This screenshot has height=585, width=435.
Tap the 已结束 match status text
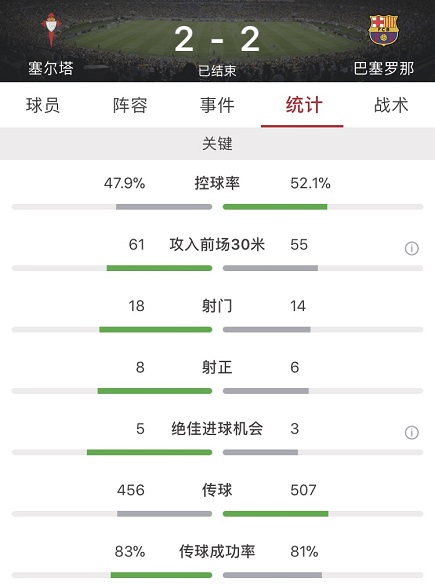(x=217, y=71)
